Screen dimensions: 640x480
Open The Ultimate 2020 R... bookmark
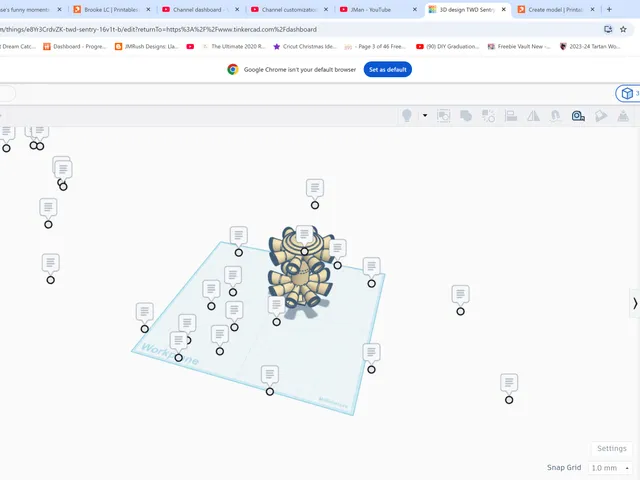click(x=233, y=47)
